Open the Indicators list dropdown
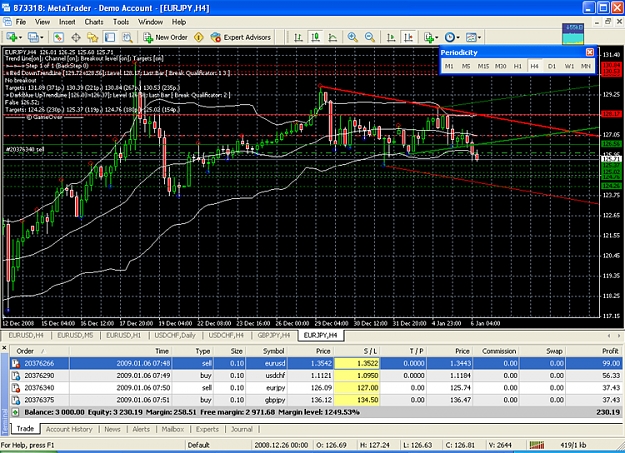Viewport: 625px width, 453px height. coord(430,37)
